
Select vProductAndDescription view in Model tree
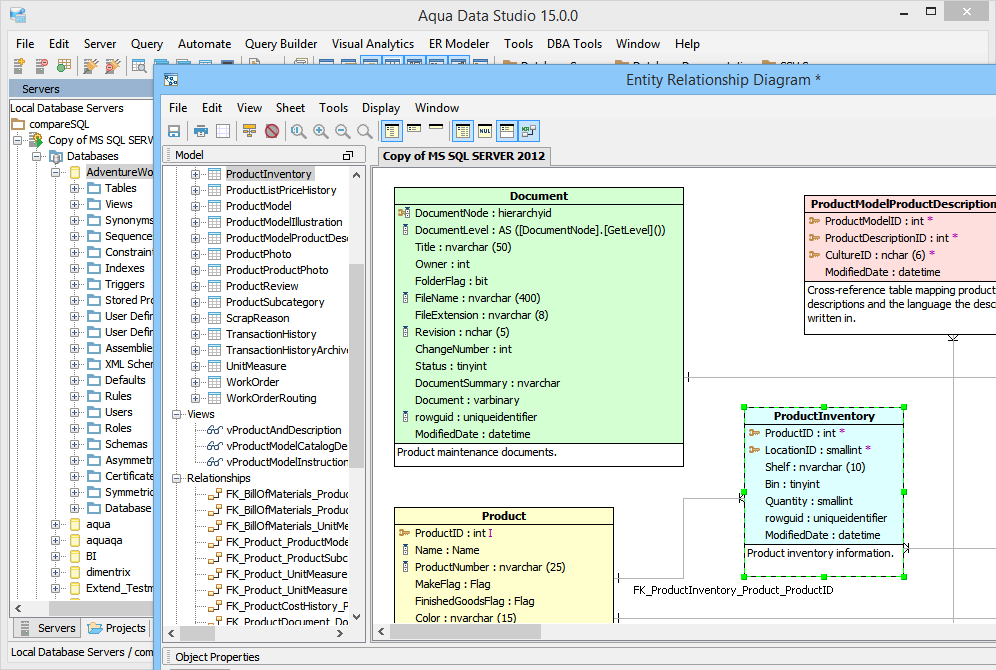click(283, 430)
